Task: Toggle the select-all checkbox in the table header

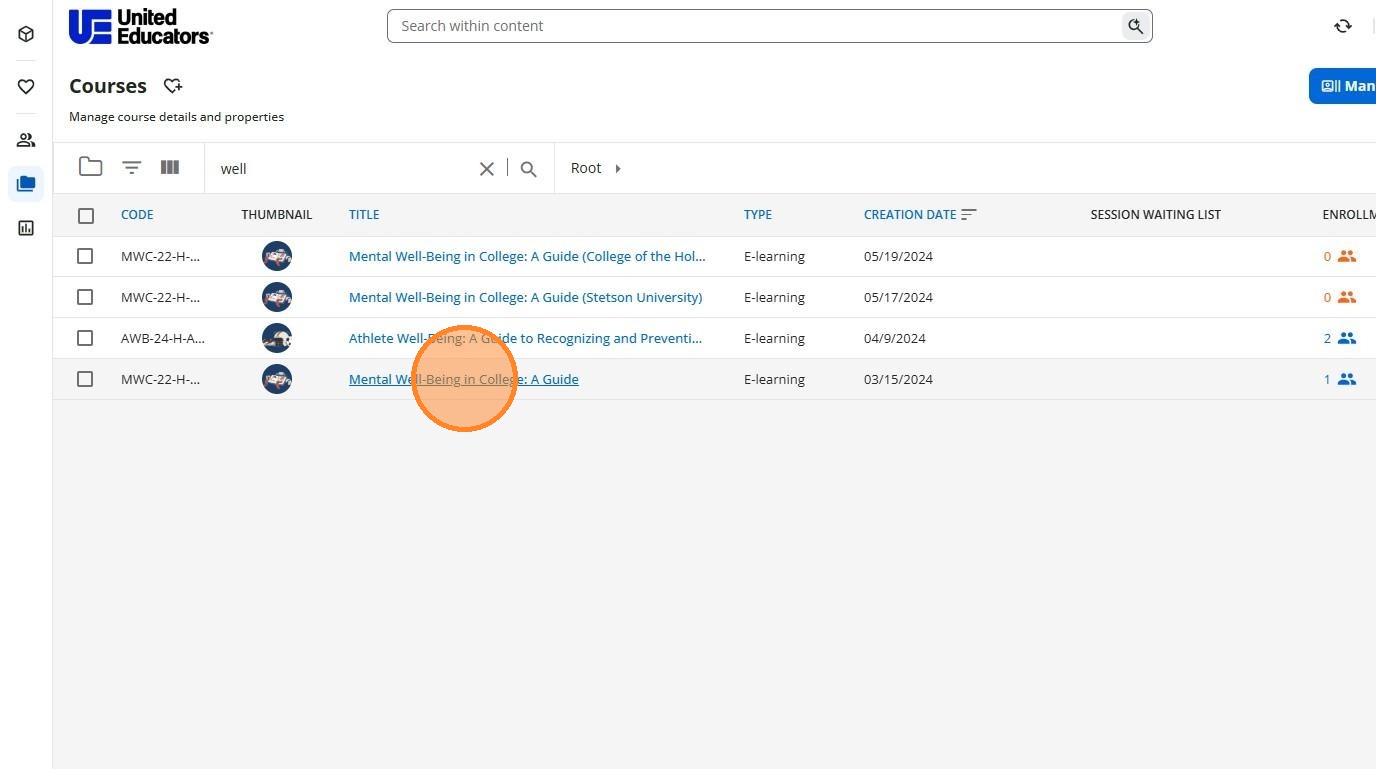Action: point(86,215)
